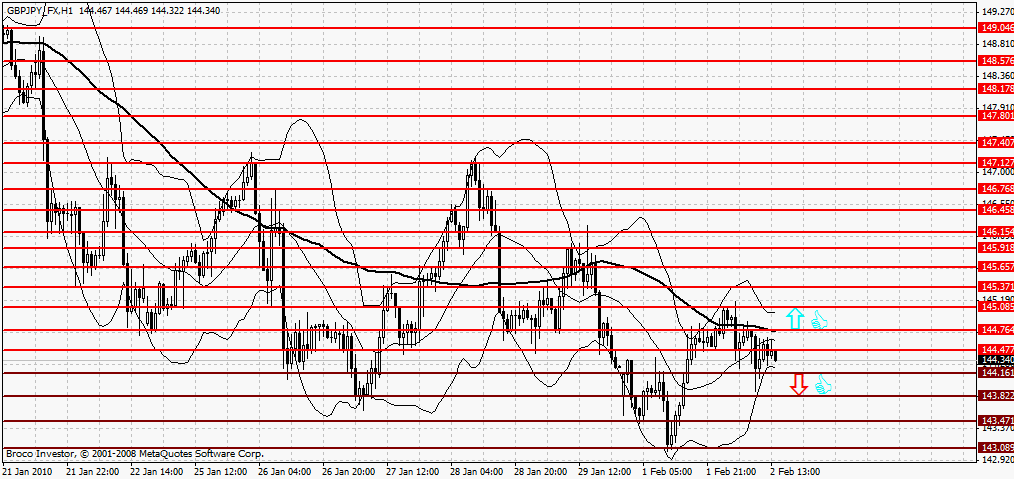Click the 2 Feb 13:00 time axis label
The image size is (1014, 479).
tap(795, 472)
